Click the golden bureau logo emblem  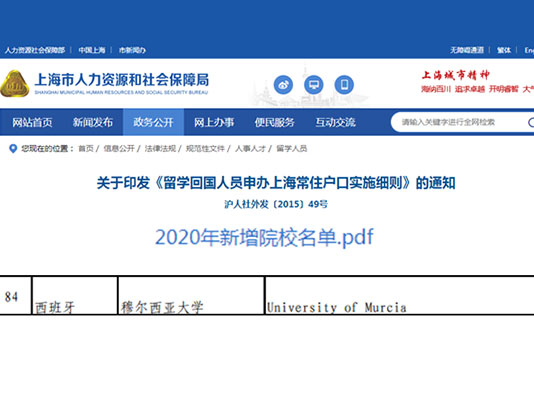click(14, 83)
